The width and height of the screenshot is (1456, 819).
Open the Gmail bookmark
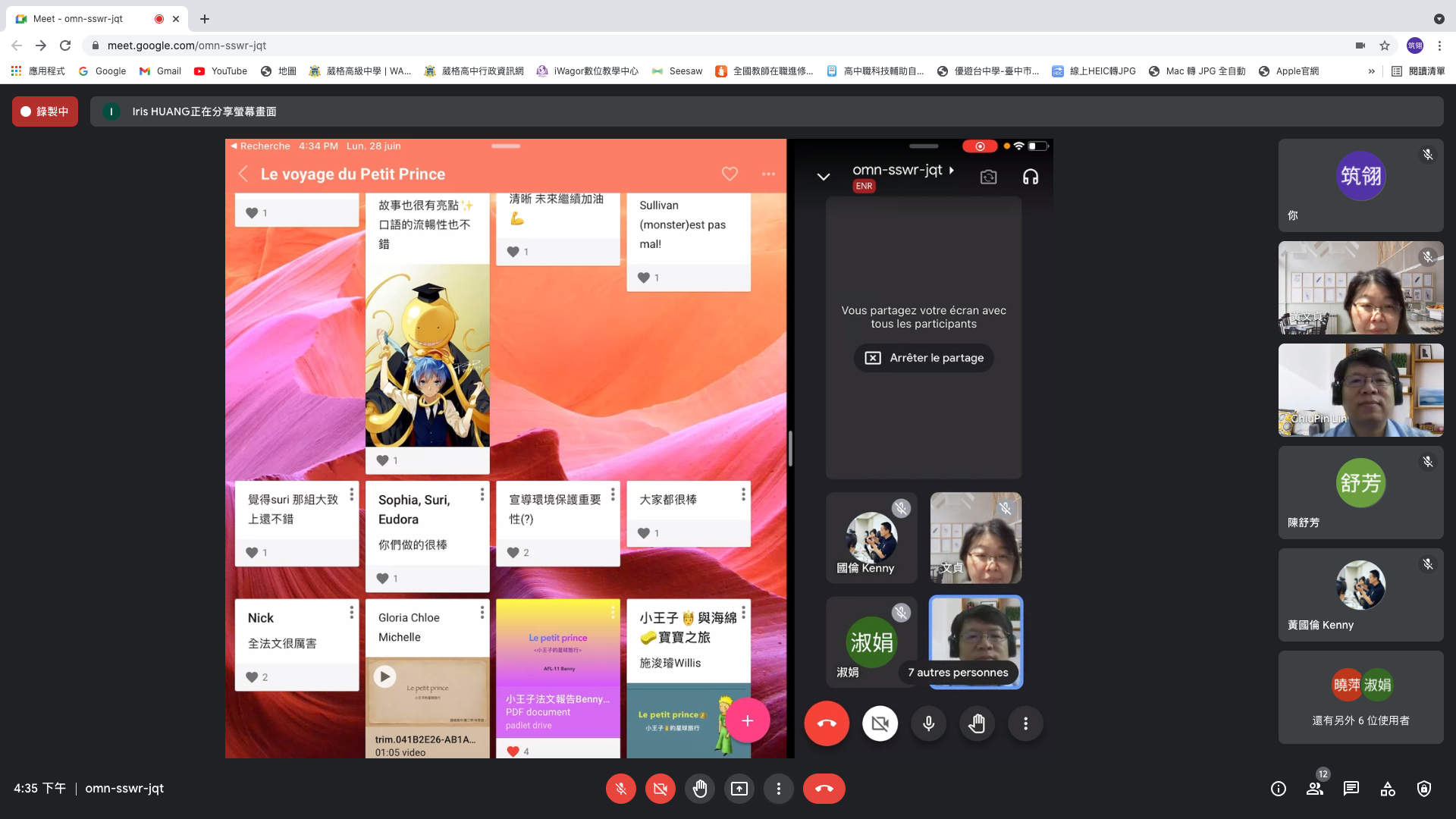pos(160,71)
